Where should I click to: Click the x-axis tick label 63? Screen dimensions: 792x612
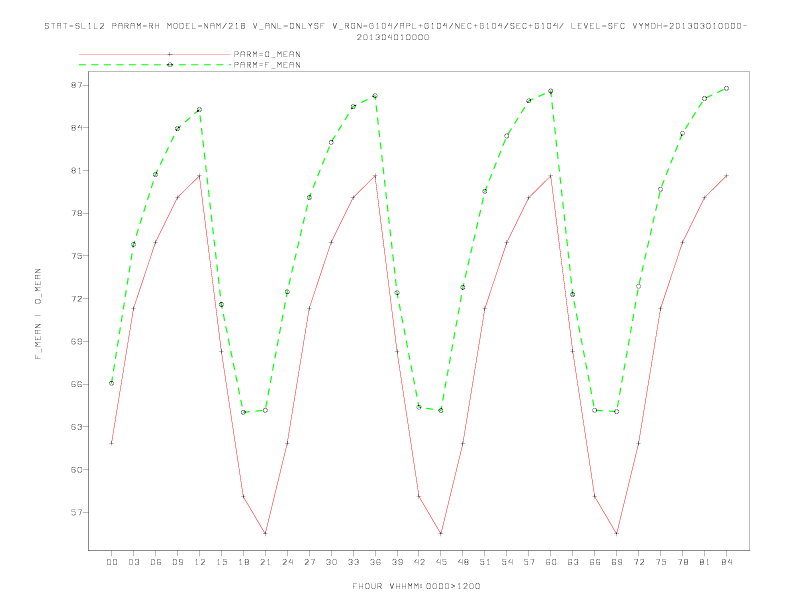(573, 562)
